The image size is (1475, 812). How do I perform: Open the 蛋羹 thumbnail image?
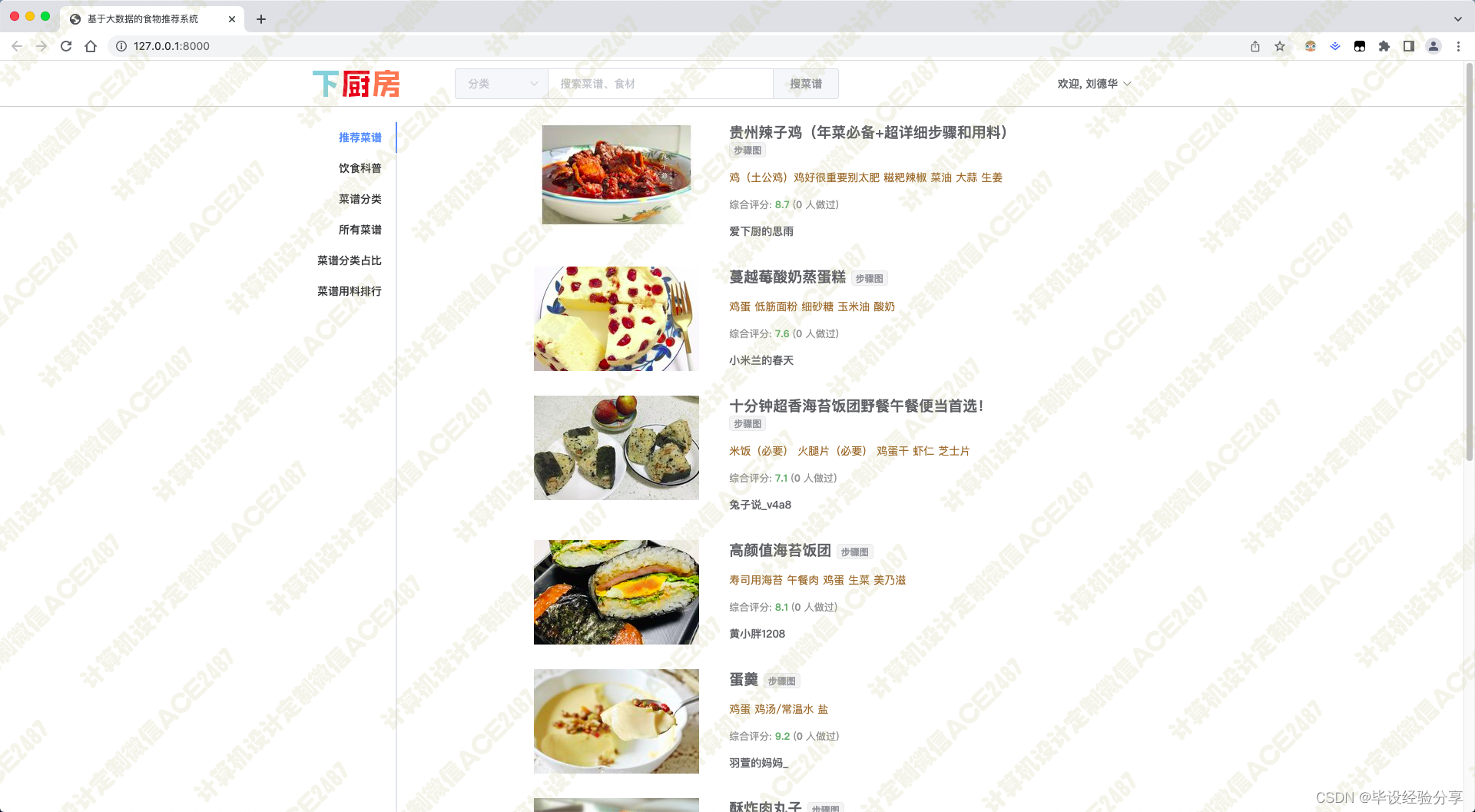click(616, 721)
